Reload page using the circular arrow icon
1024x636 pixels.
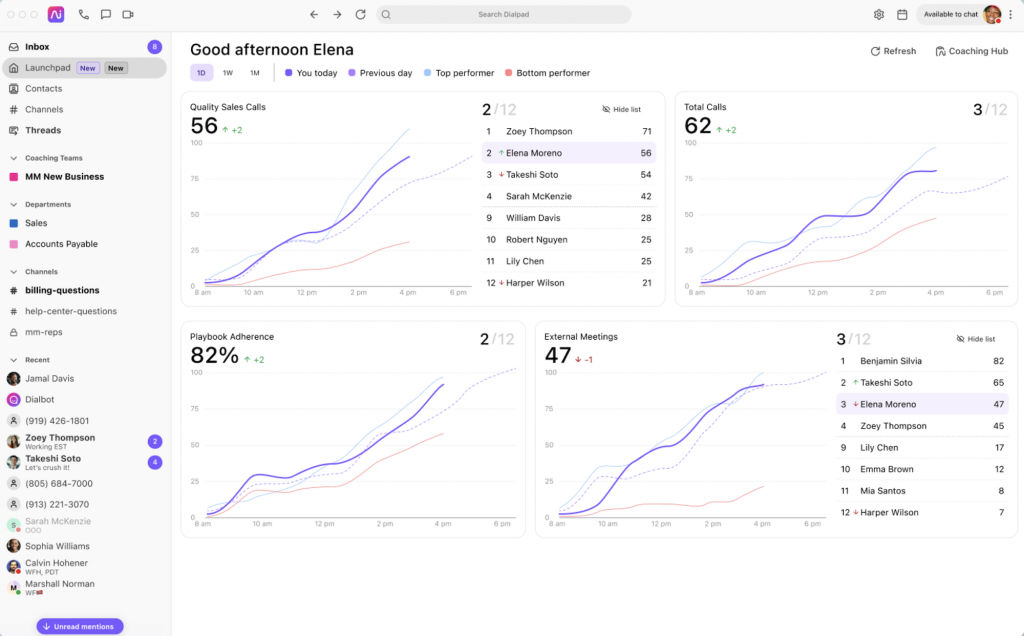(360, 15)
